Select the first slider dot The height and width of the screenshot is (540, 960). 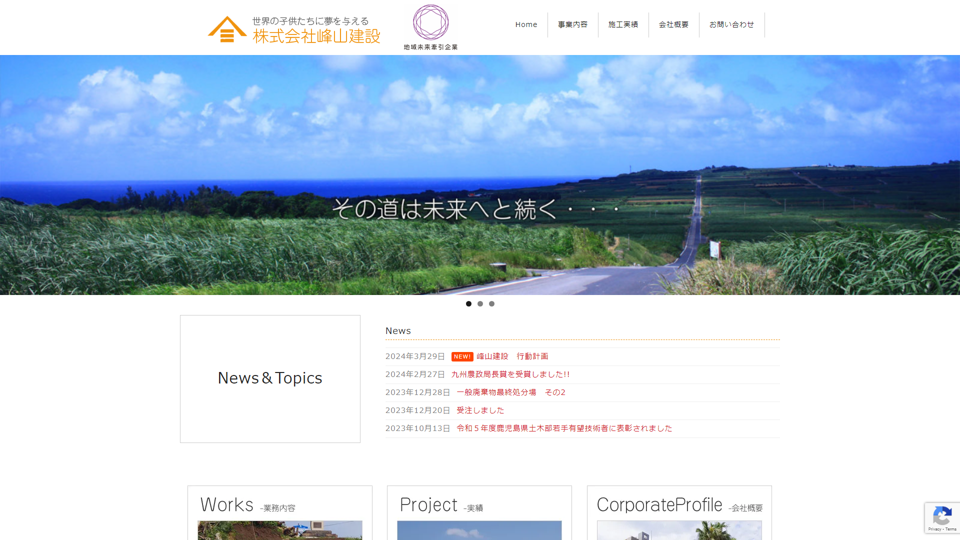[468, 304]
